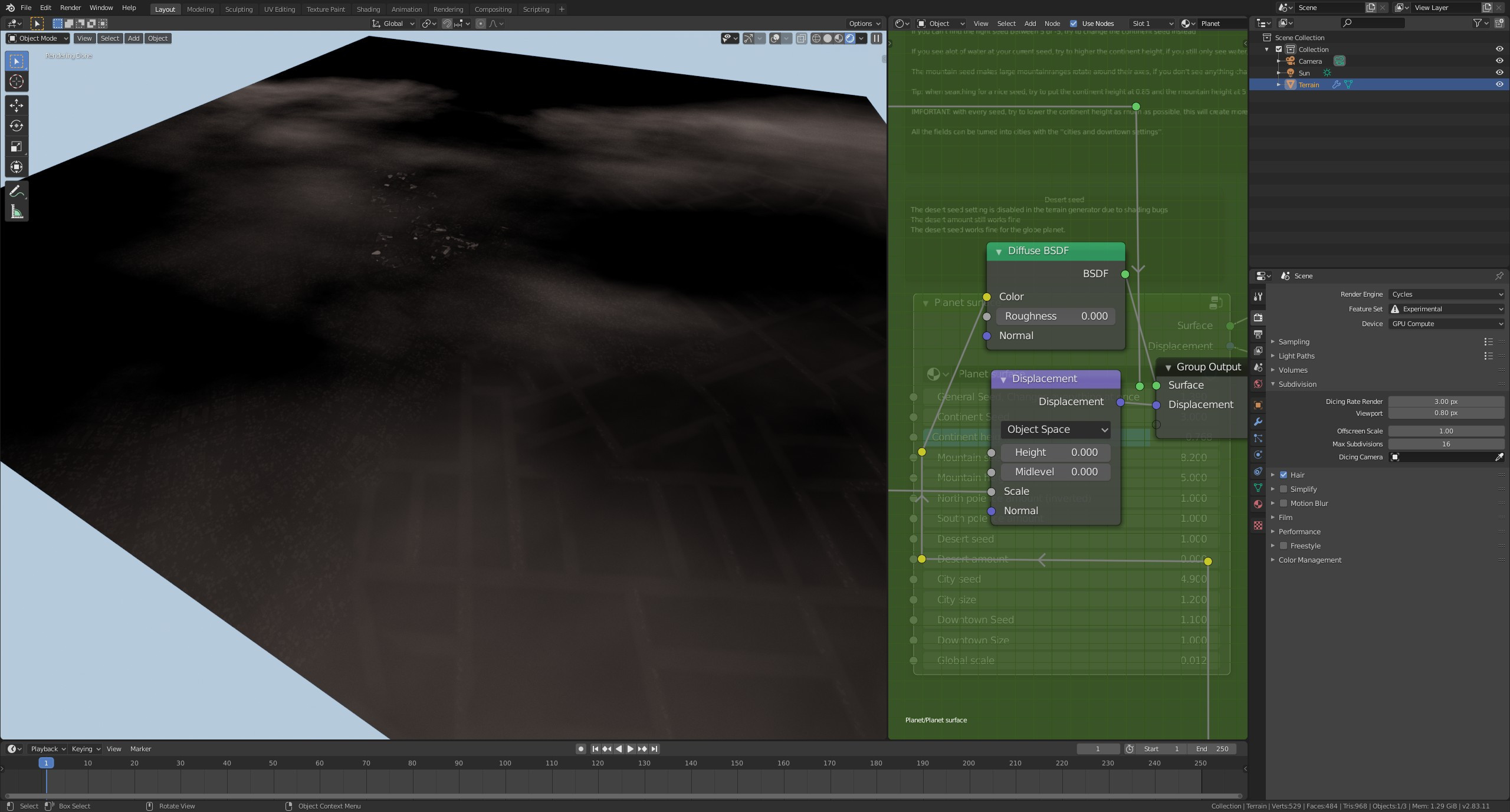Select the Rotate tool

pyautogui.click(x=17, y=126)
